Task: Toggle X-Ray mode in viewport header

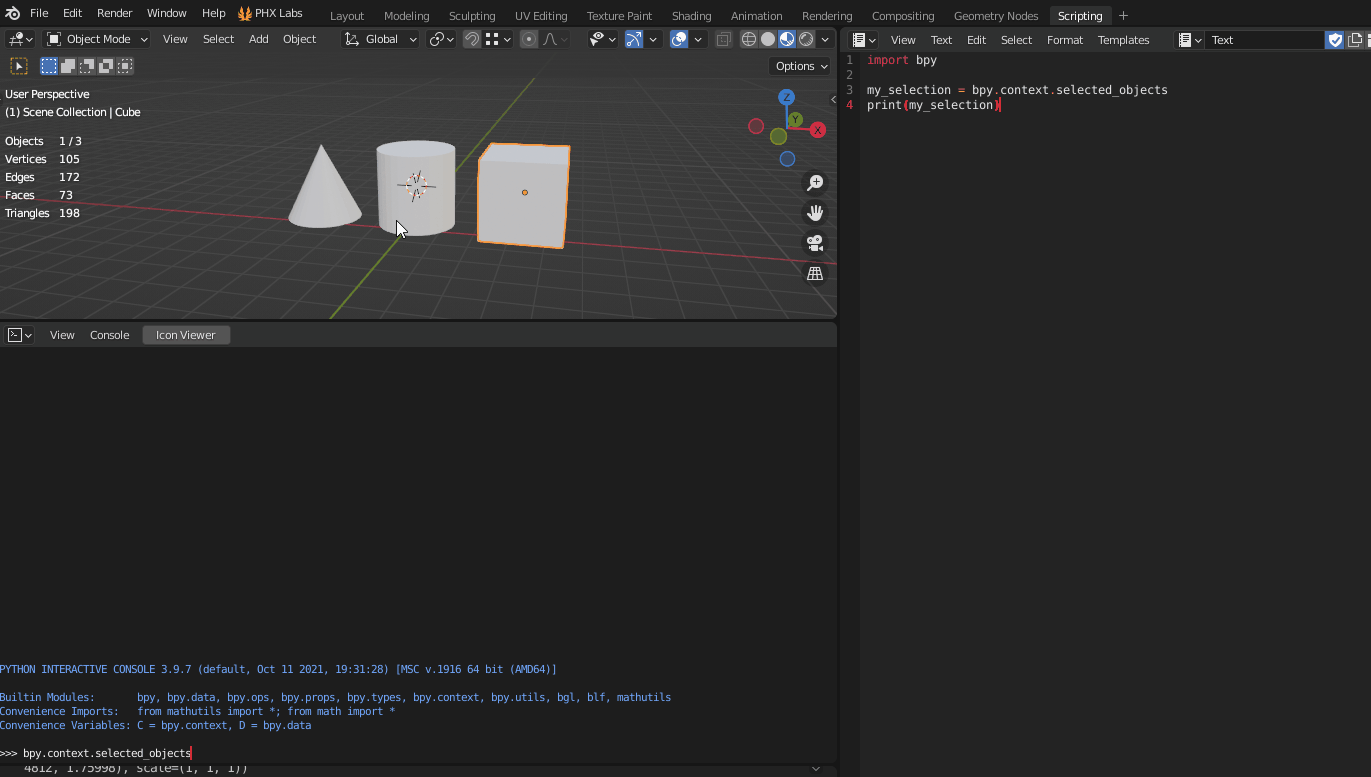Action: (724, 39)
